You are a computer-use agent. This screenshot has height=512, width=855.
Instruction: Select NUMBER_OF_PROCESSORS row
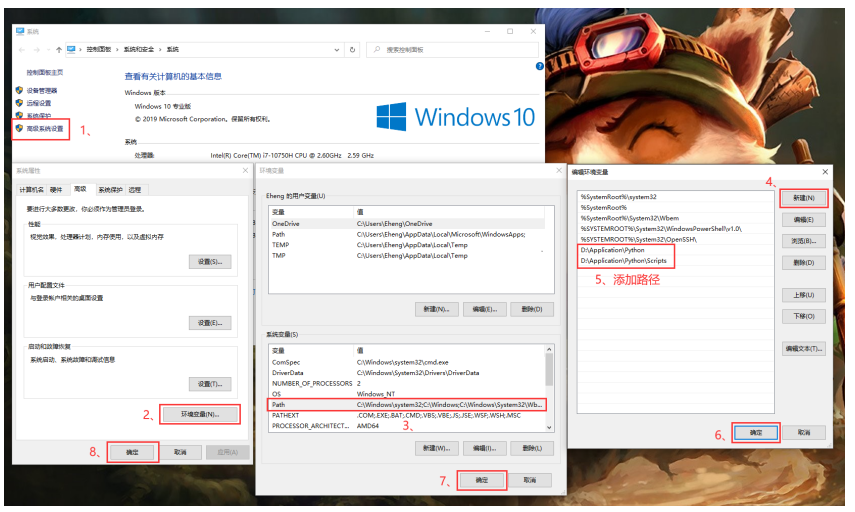click(407, 383)
